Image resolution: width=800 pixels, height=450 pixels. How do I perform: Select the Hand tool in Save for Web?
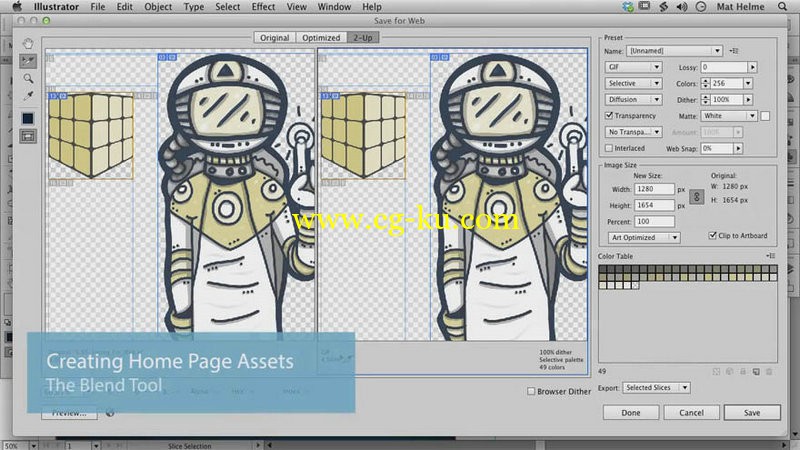tap(28, 44)
